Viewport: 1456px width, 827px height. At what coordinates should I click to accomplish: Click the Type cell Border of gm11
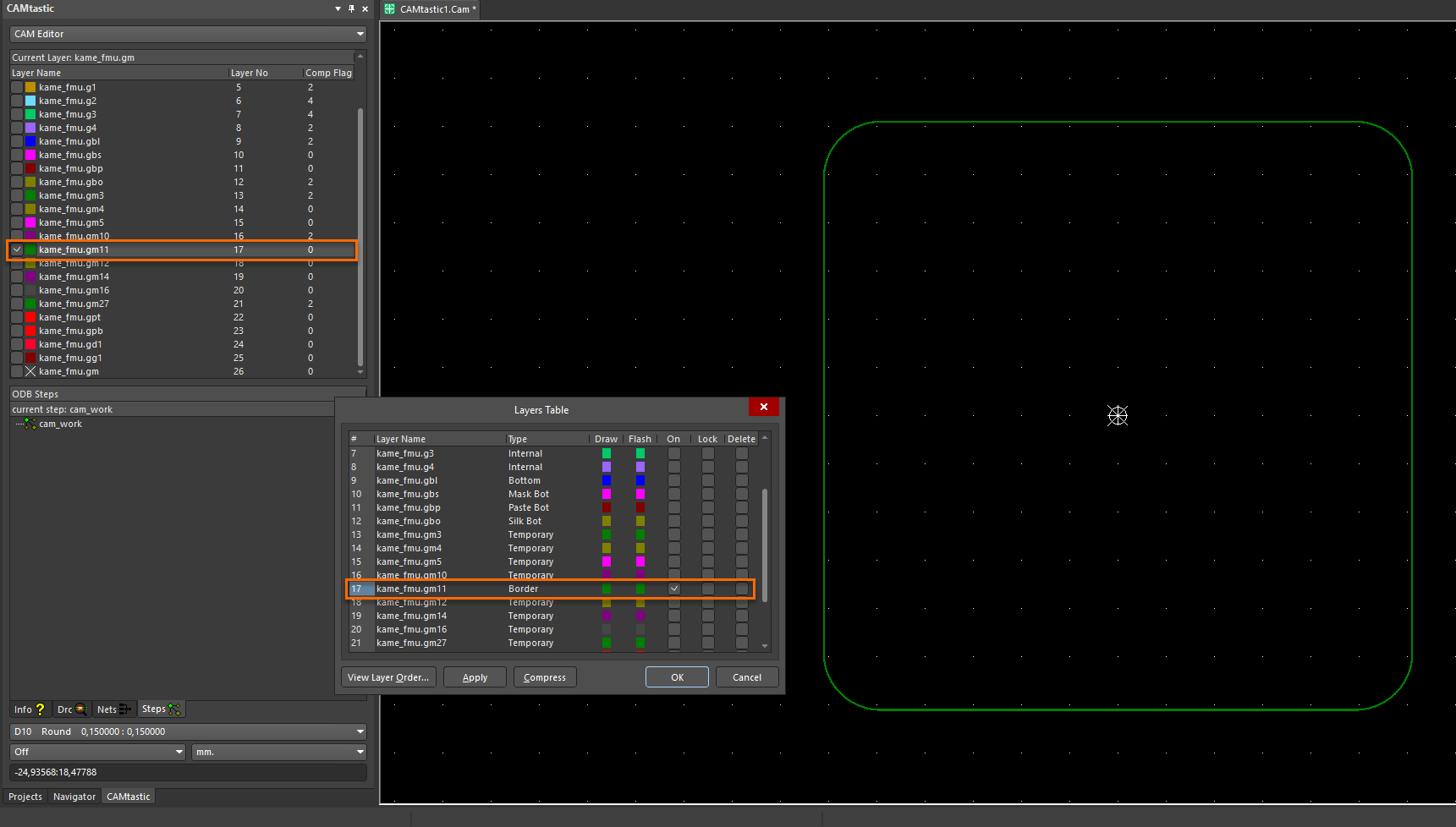[524, 589]
